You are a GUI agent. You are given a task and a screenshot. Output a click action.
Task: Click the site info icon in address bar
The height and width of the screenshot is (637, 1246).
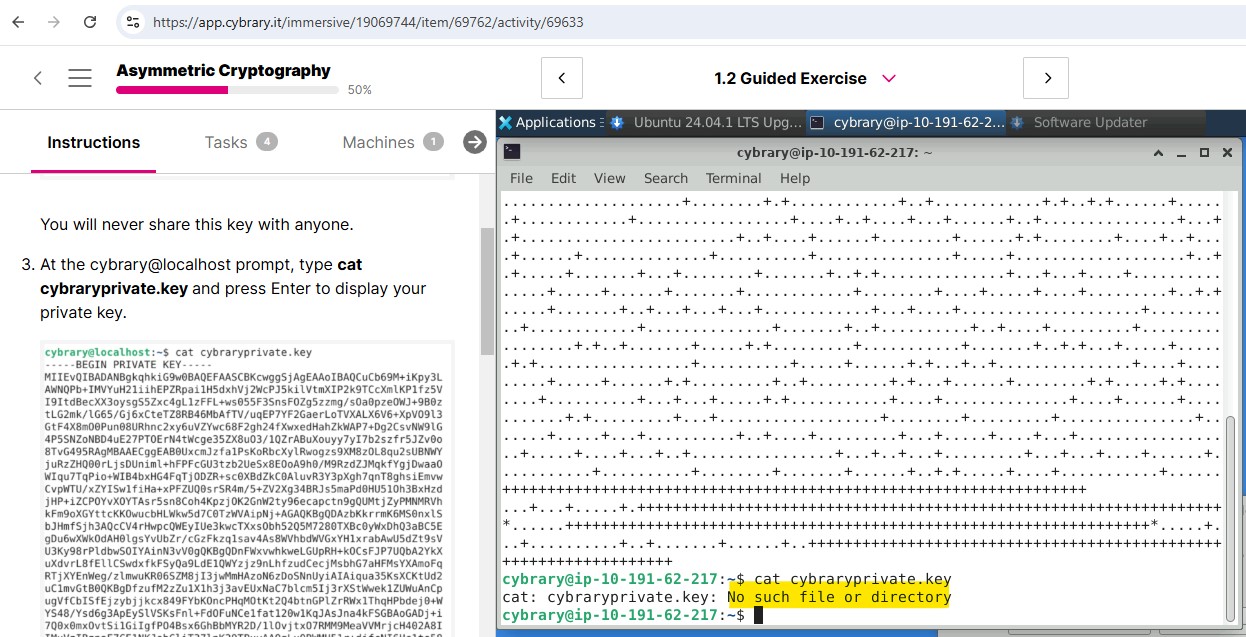pyautogui.click(x=133, y=21)
